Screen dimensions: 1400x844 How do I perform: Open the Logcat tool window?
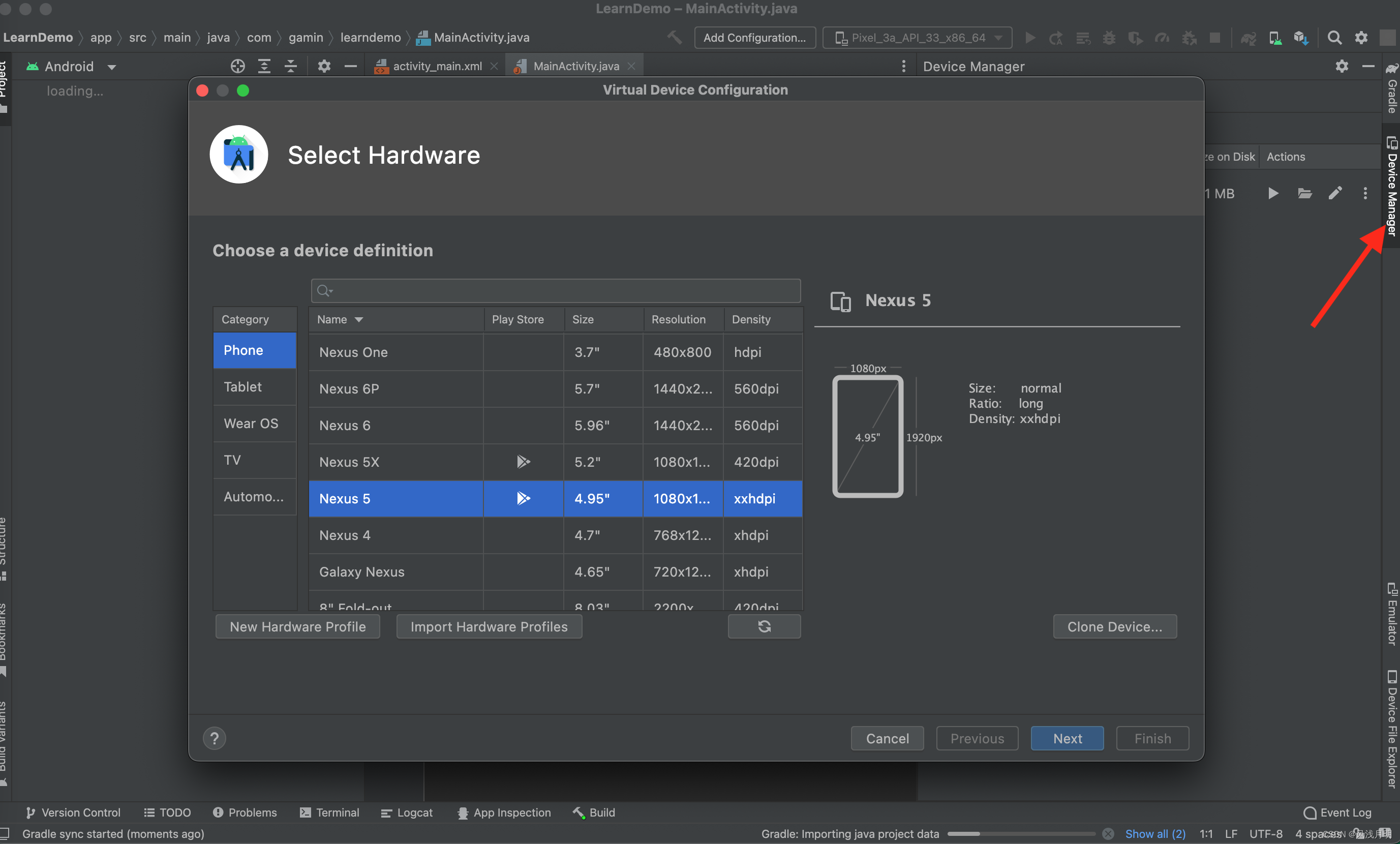point(407,812)
